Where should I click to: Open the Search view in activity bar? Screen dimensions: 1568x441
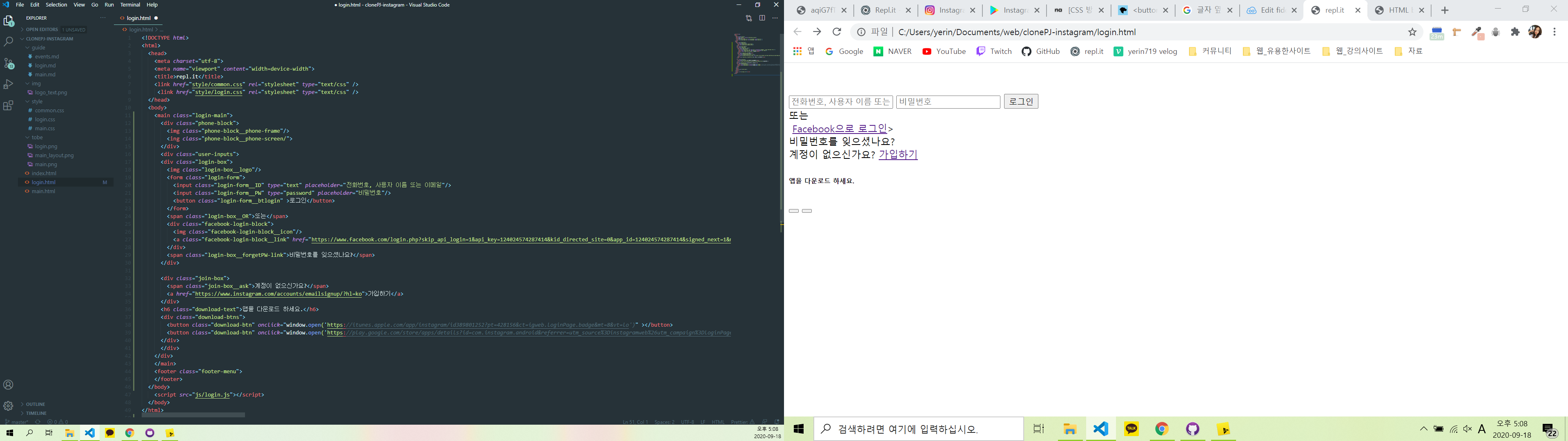[x=9, y=42]
